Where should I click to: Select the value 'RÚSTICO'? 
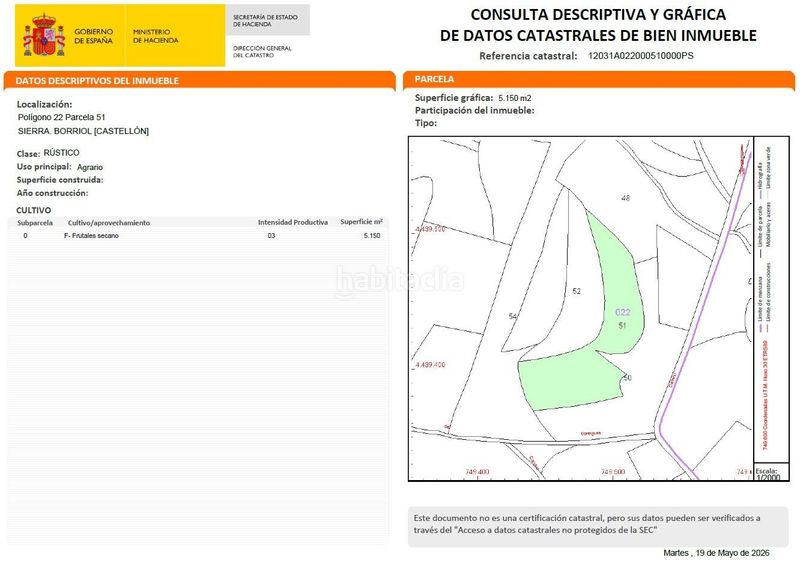[61, 153]
